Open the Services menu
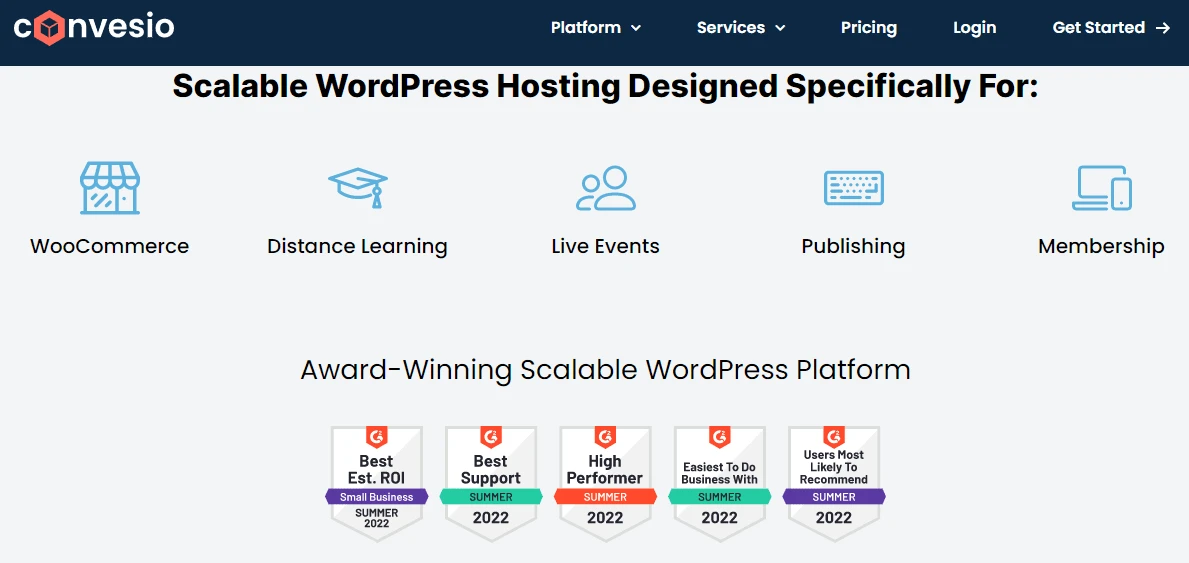 click(x=741, y=28)
